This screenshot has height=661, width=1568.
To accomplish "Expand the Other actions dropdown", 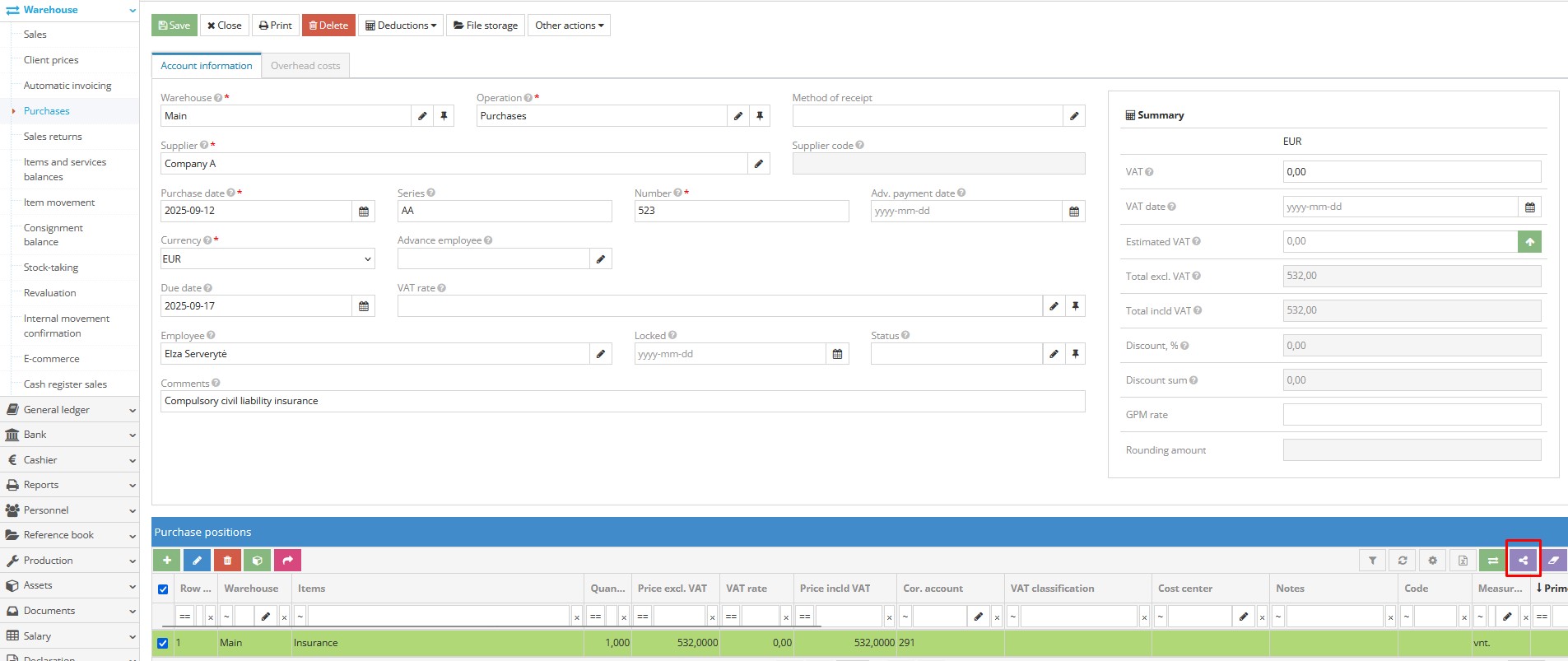I will point(569,26).
